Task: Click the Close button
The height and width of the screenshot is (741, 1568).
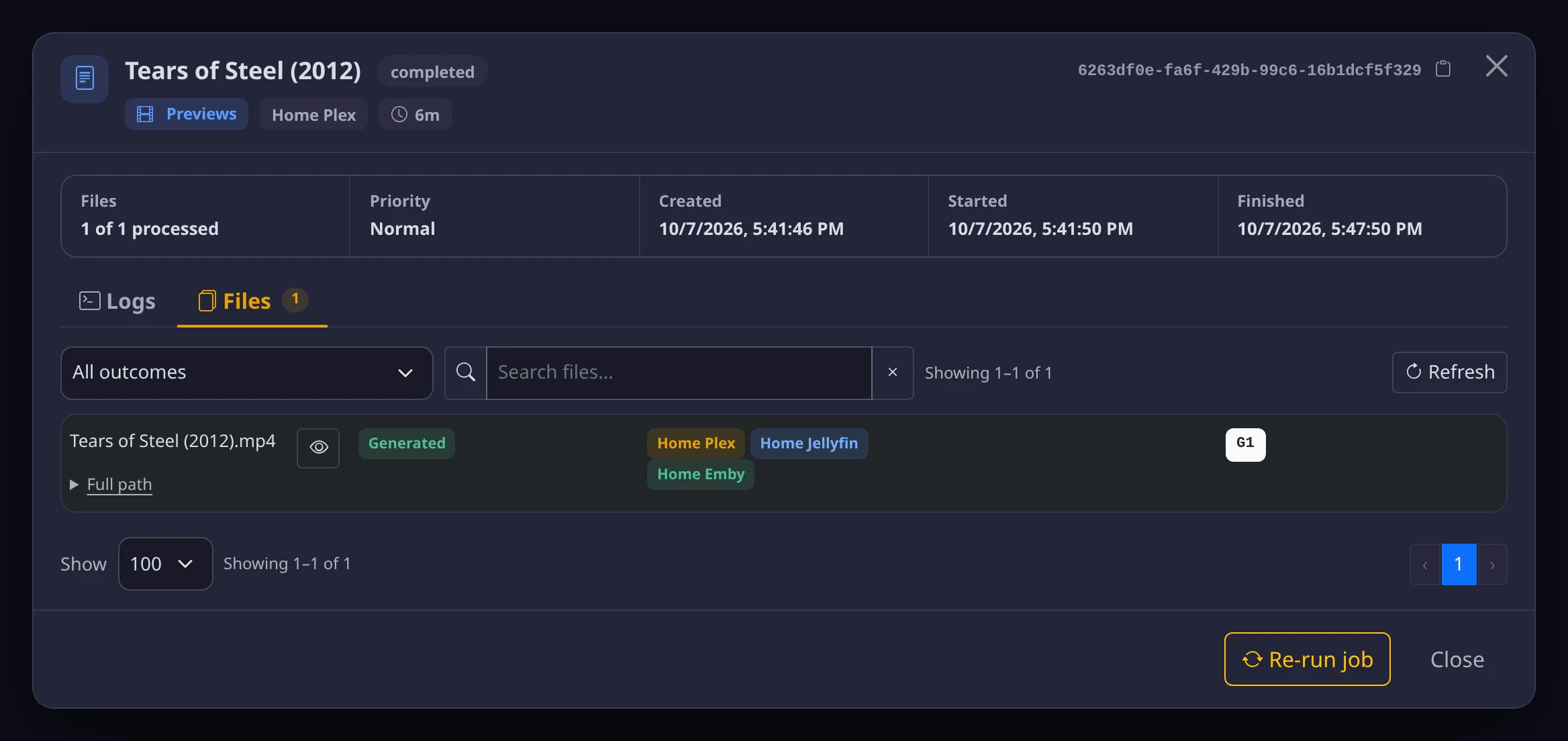Action: [1457, 659]
